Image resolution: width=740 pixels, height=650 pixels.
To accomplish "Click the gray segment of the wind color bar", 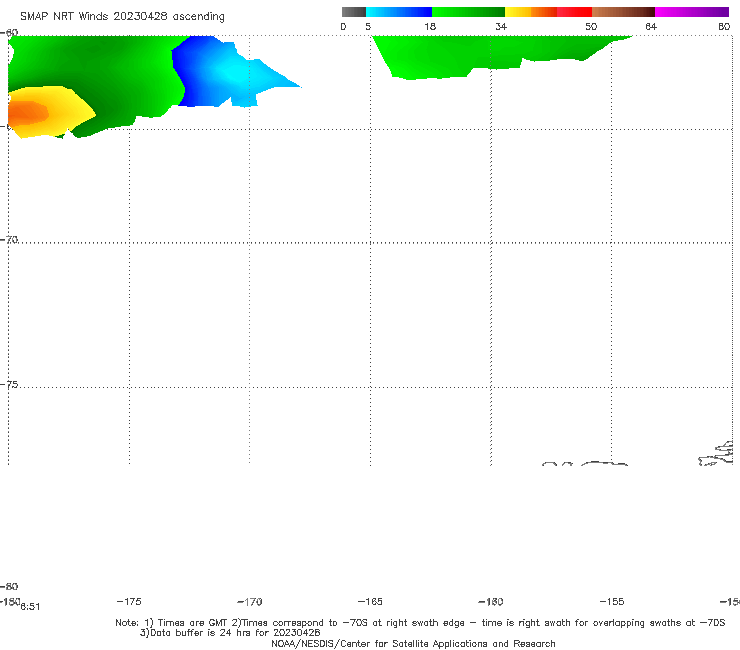I will pos(354,12).
